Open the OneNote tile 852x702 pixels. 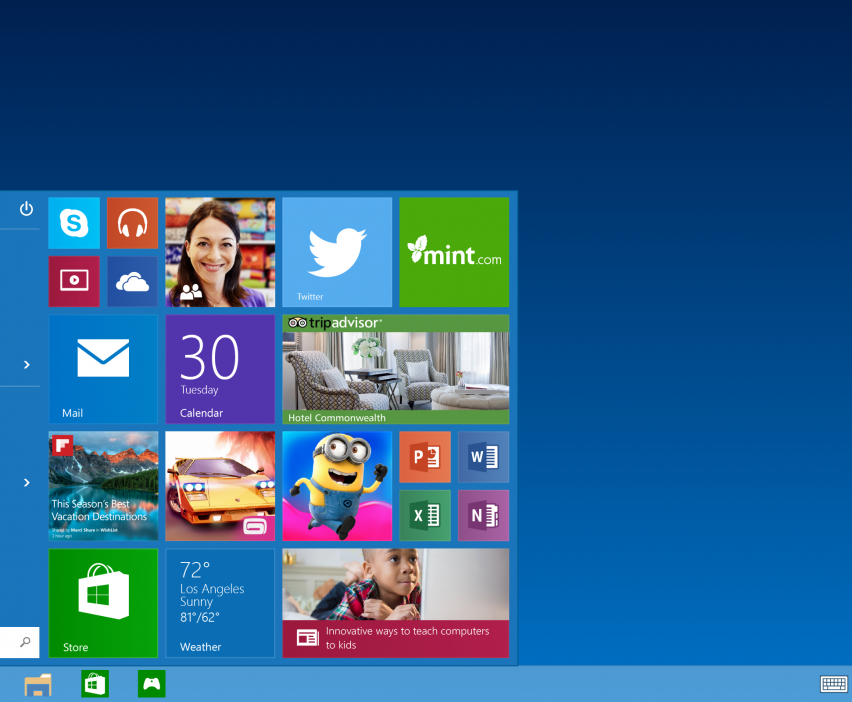point(483,515)
